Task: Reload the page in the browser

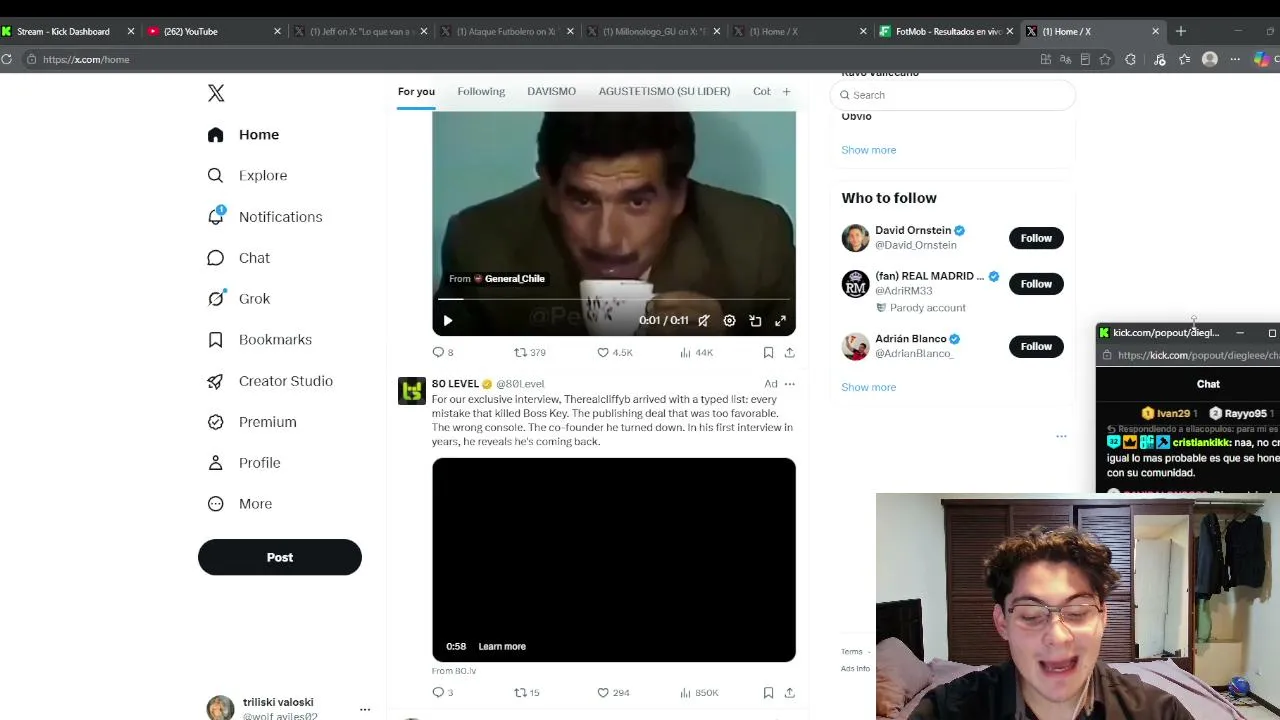Action: pyautogui.click(x=6, y=60)
